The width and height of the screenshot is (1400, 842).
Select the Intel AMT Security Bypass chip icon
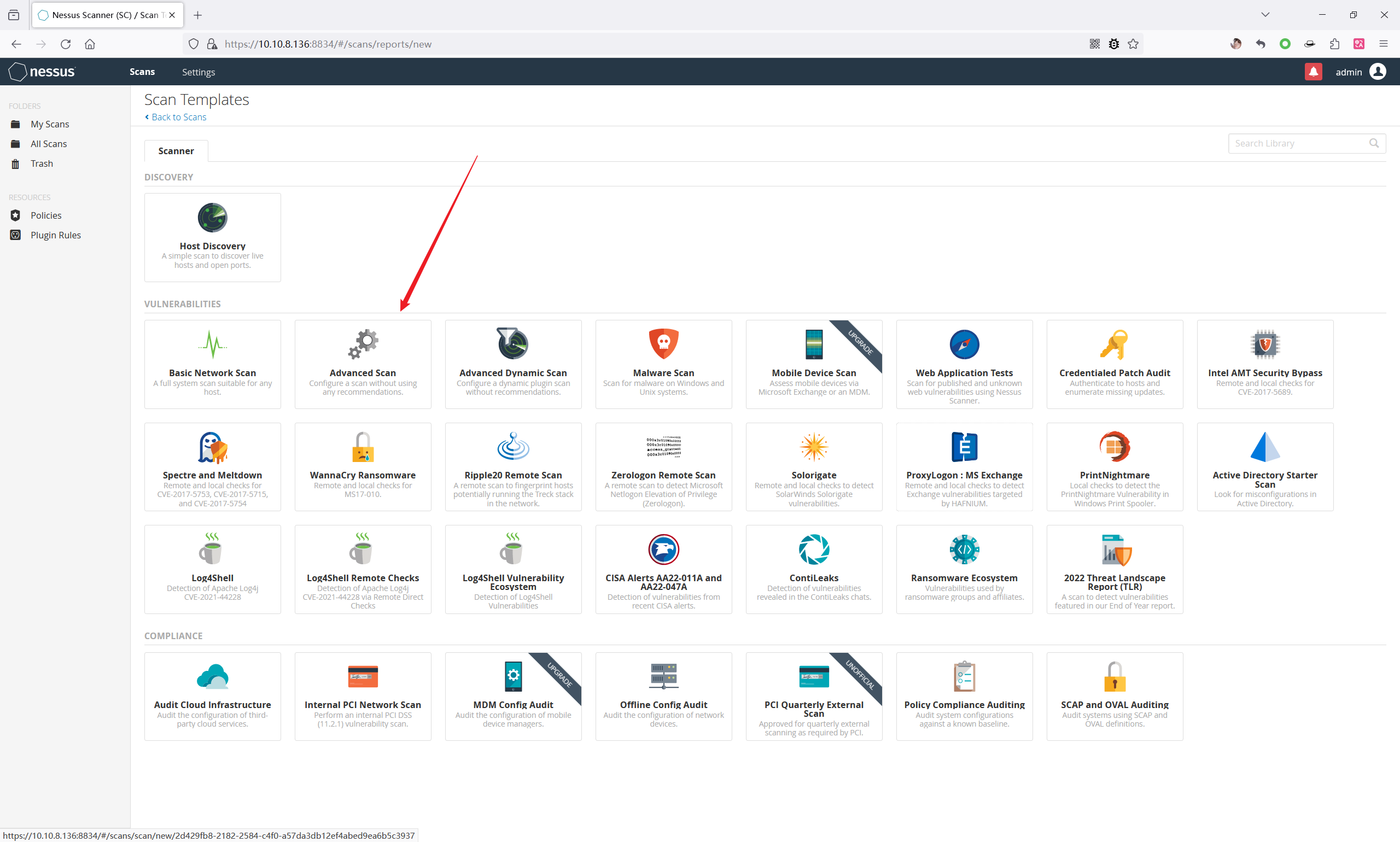click(1265, 344)
